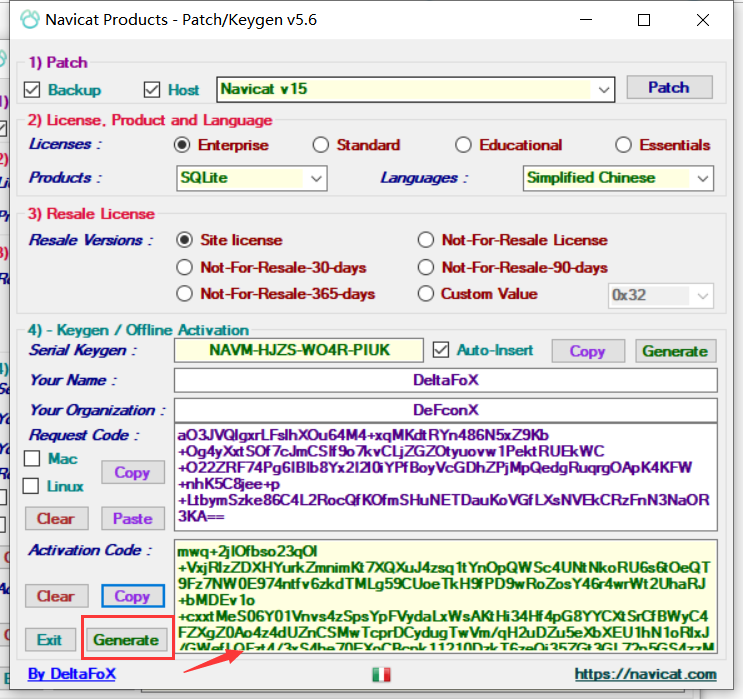Screen dimensions: 743x699
Task: Toggle the Mac checkbox
Action: (32, 459)
